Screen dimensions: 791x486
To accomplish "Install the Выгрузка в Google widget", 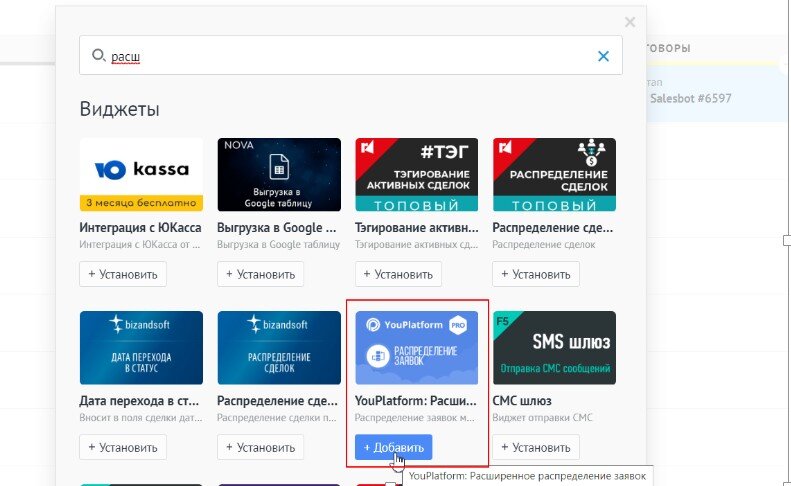I will coord(260,274).
